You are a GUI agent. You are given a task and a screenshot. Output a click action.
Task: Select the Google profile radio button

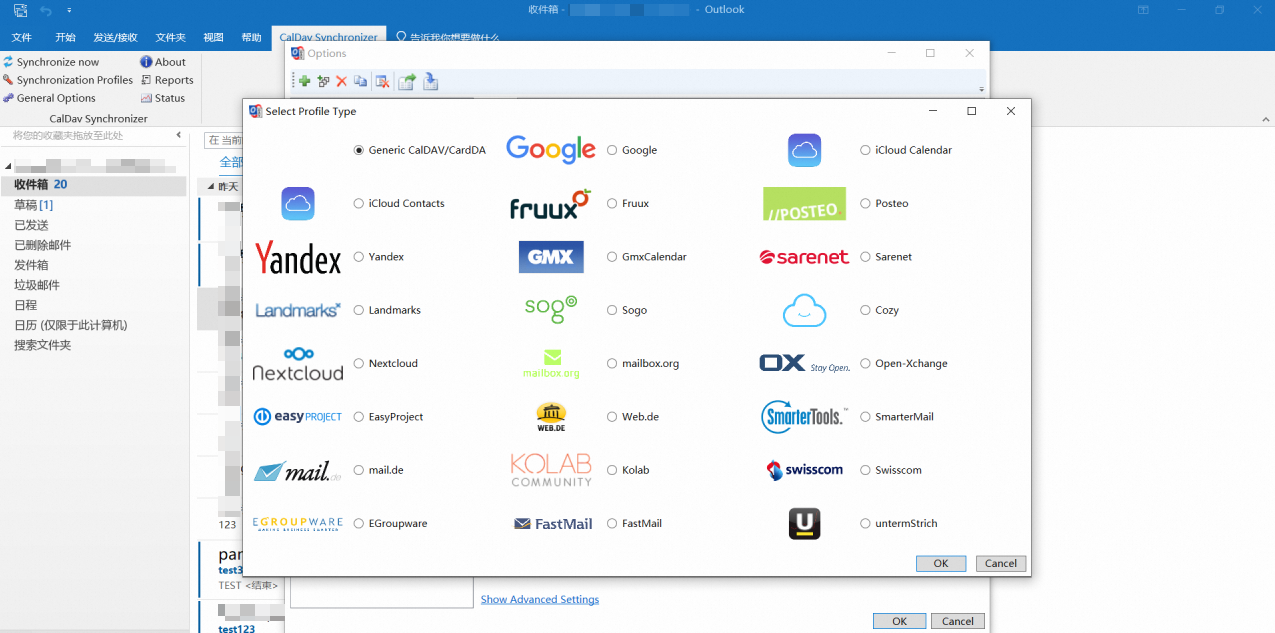[x=612, y=150]
